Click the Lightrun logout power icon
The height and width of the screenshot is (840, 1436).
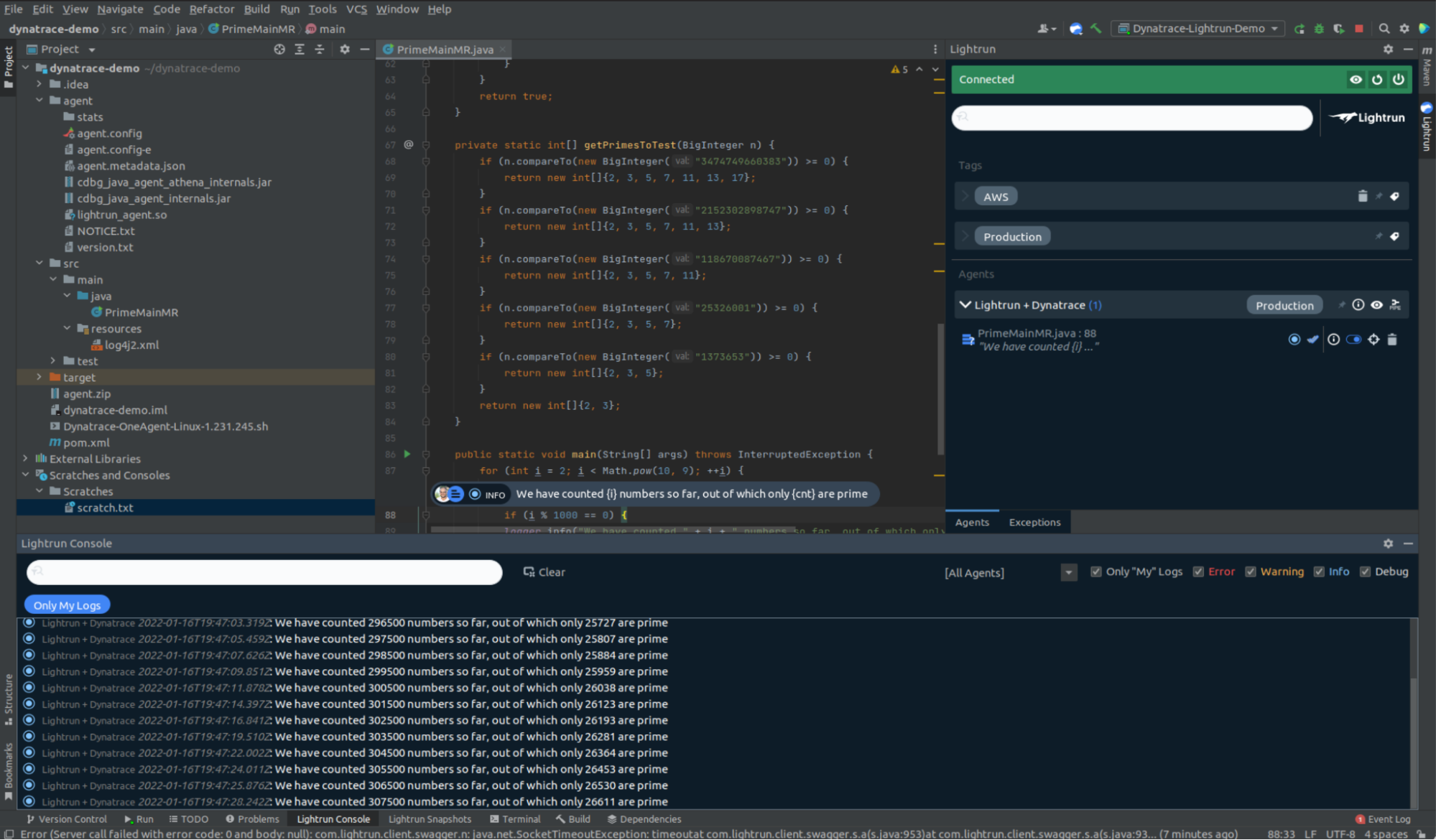click(x=1398, y=80)
